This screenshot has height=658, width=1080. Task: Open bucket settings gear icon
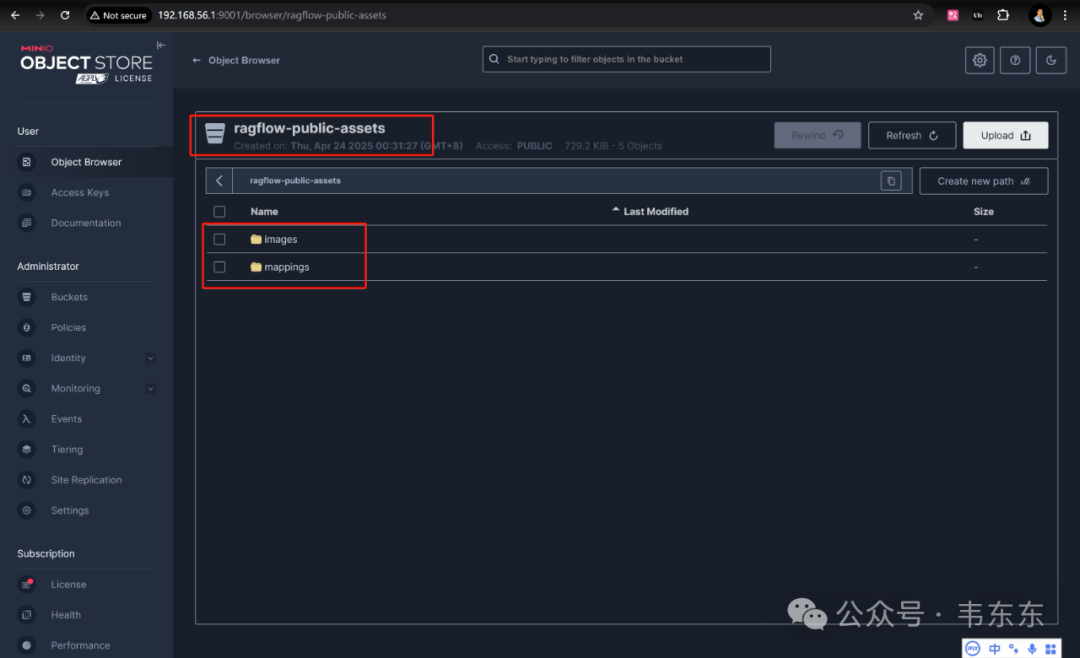point(980,60)
